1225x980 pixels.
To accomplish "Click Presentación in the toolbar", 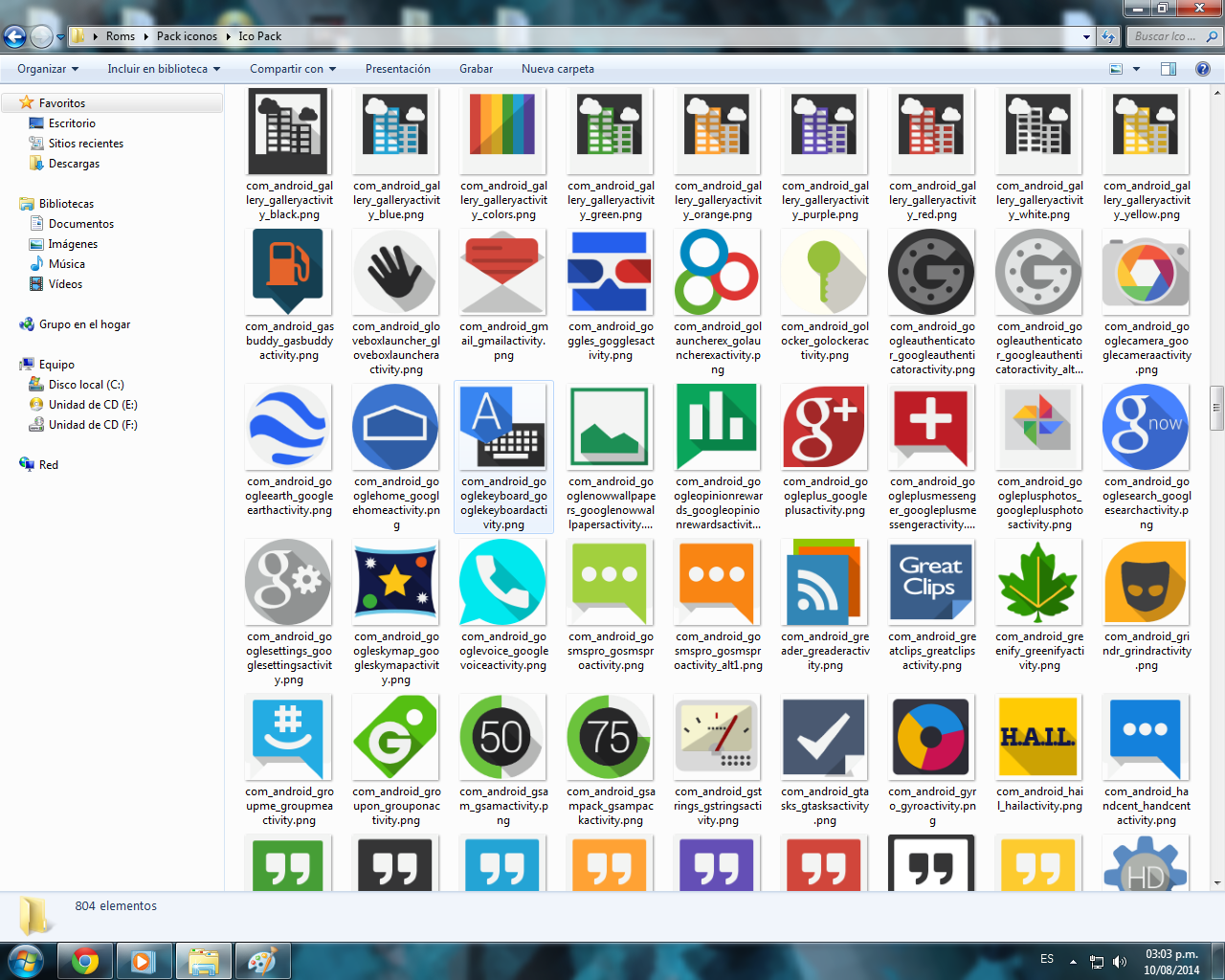I will 398,69.
